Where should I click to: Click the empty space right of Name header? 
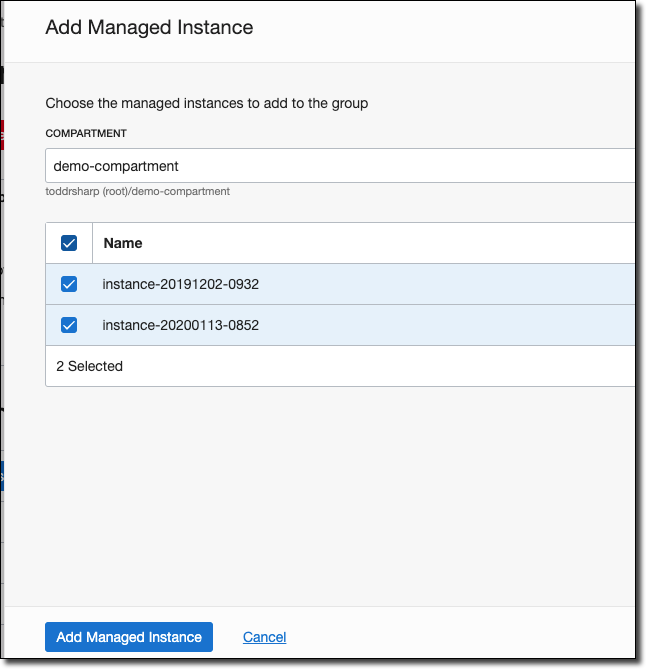click(400, 243)
